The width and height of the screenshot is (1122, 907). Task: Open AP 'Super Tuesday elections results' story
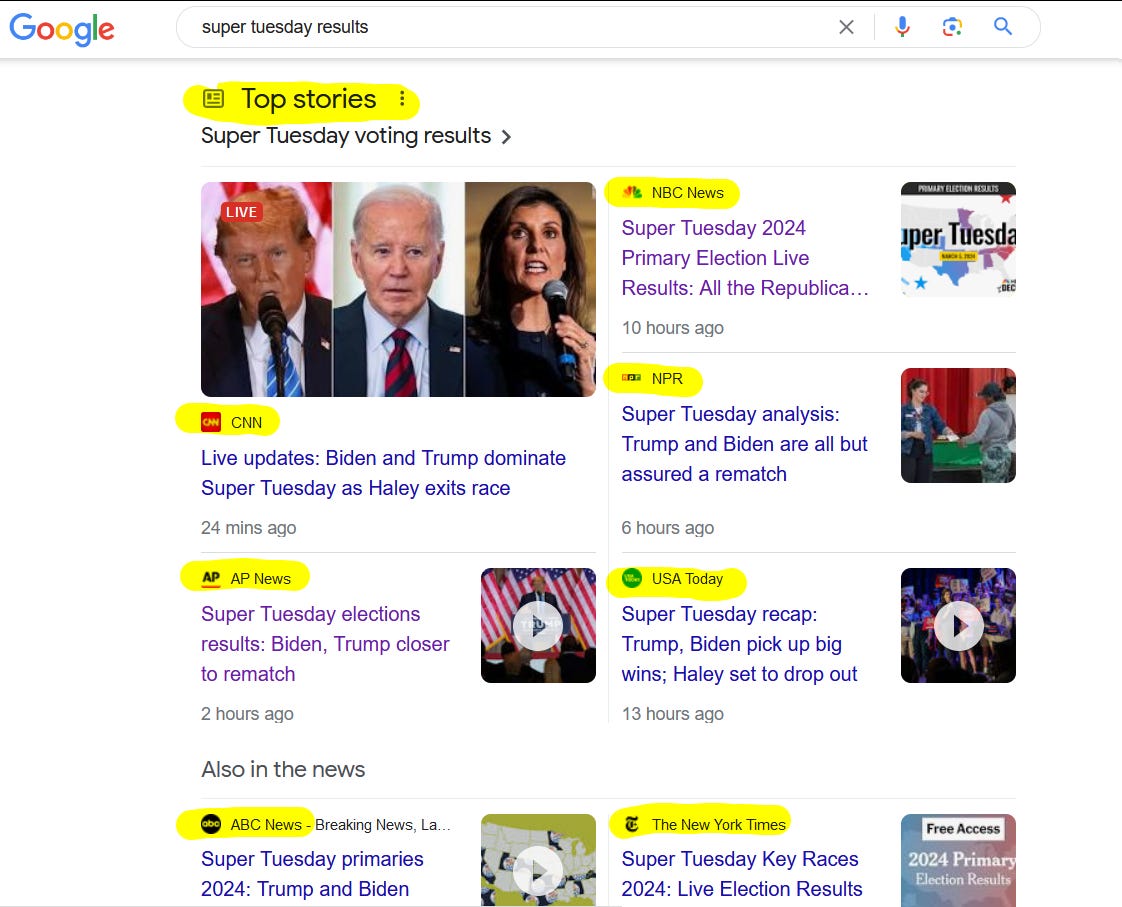tap(325, 644)
